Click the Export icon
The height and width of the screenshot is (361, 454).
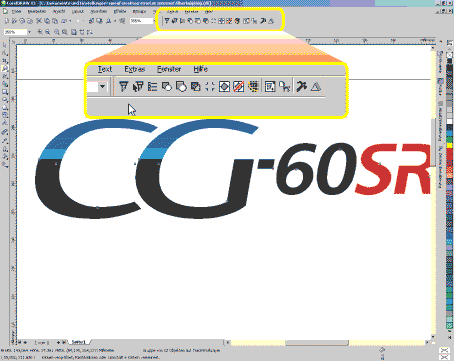tap(99, 21)
